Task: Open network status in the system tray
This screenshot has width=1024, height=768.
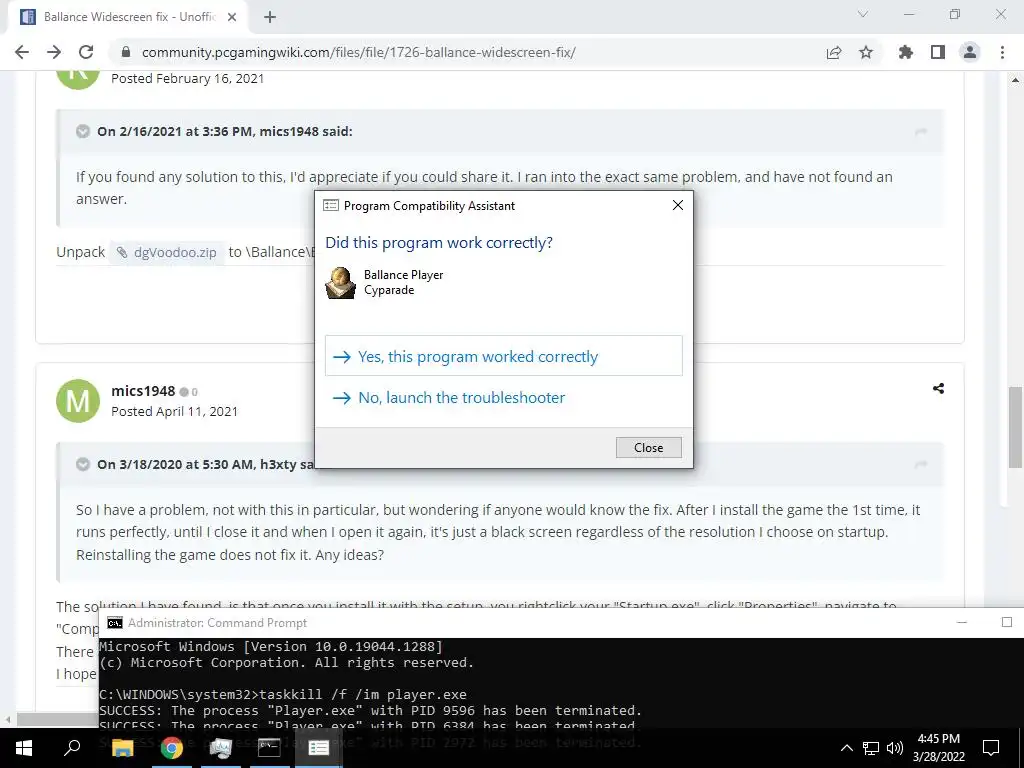Action: [871, 748]
